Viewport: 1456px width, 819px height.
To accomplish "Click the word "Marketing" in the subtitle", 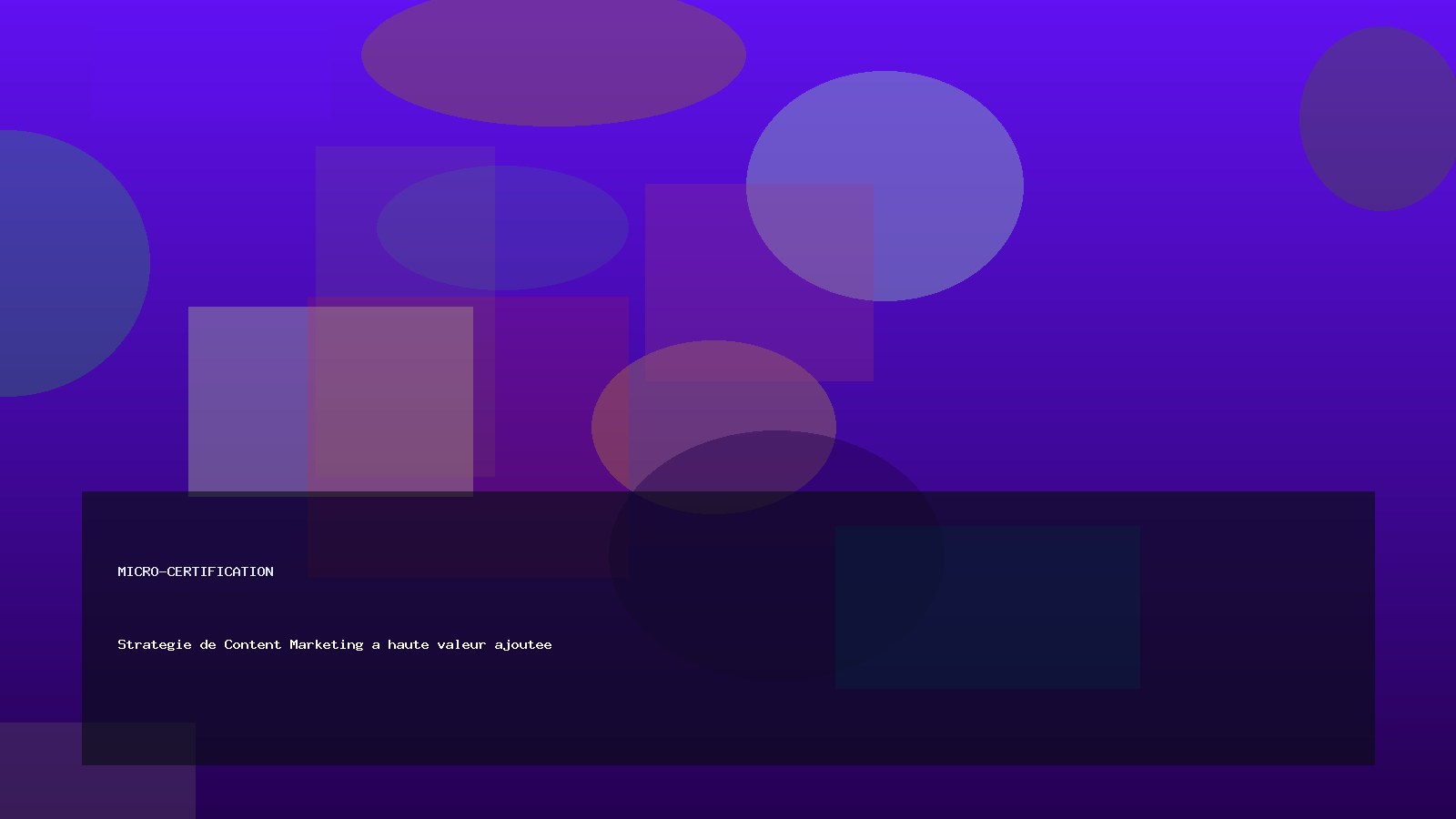I will pos(326,644).
